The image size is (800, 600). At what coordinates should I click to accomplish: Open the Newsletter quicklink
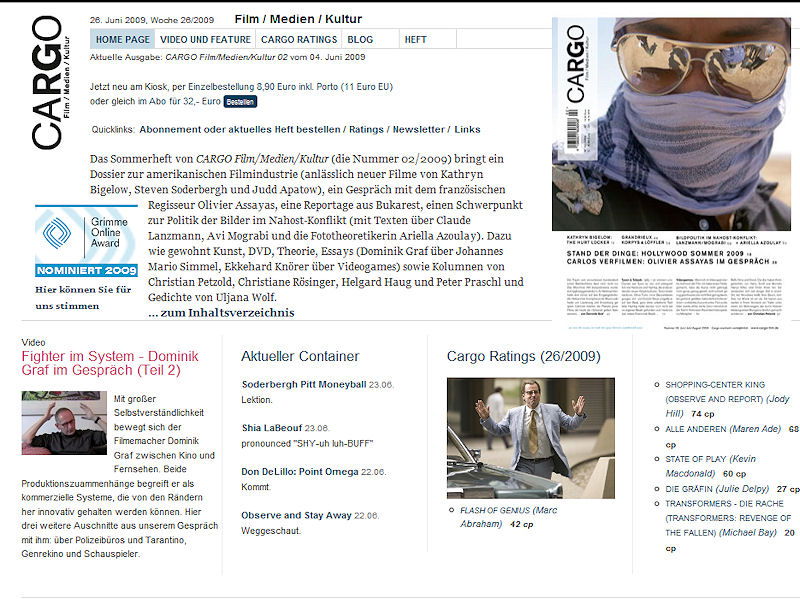(418, 130)
